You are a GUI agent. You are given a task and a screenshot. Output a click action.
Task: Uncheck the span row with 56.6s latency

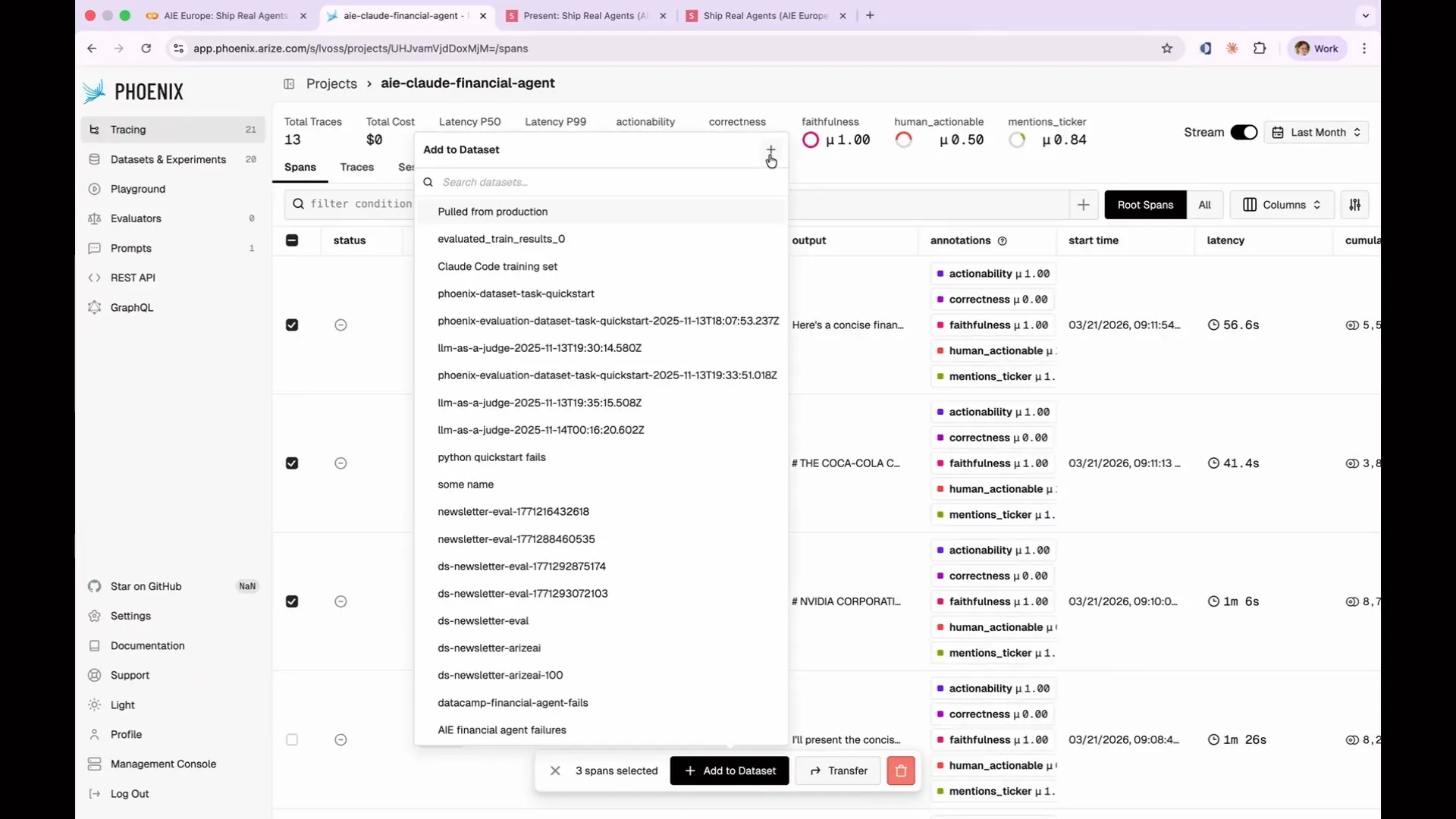pyautogui.click(x=292, y=325)
